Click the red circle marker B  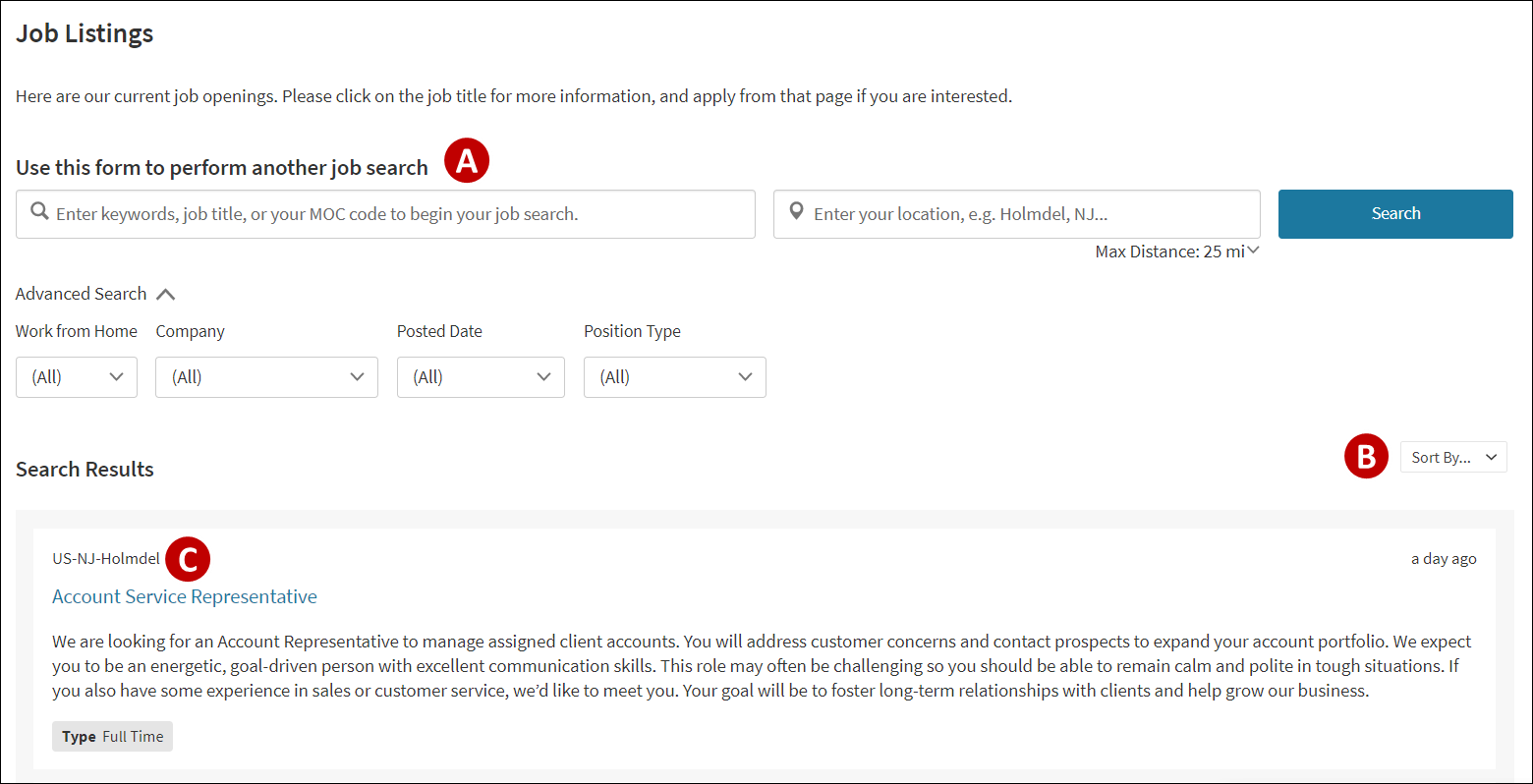[1366, 457]
